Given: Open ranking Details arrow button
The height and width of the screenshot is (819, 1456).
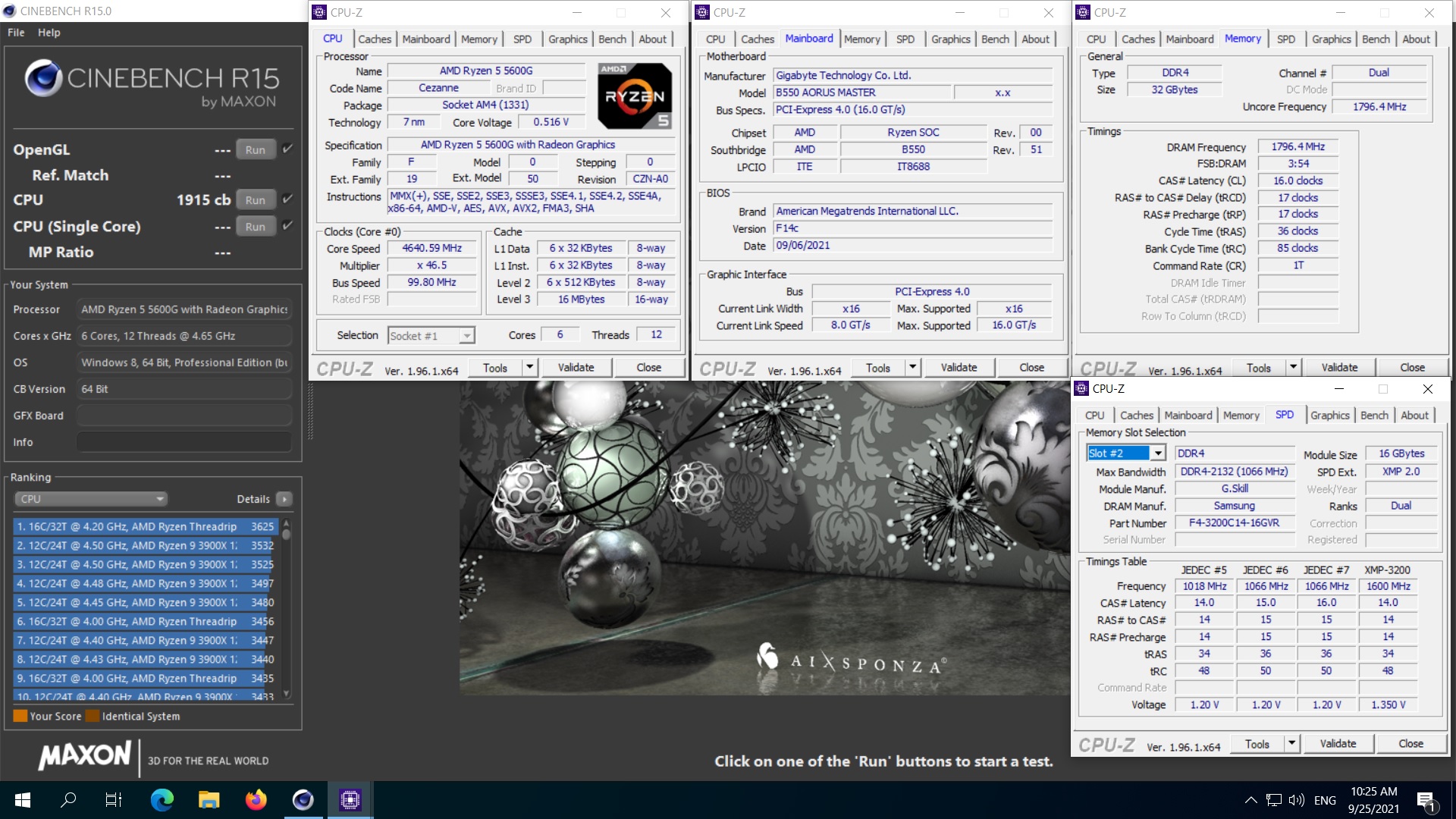Looking at the screenshot, I should coord(284,499).
